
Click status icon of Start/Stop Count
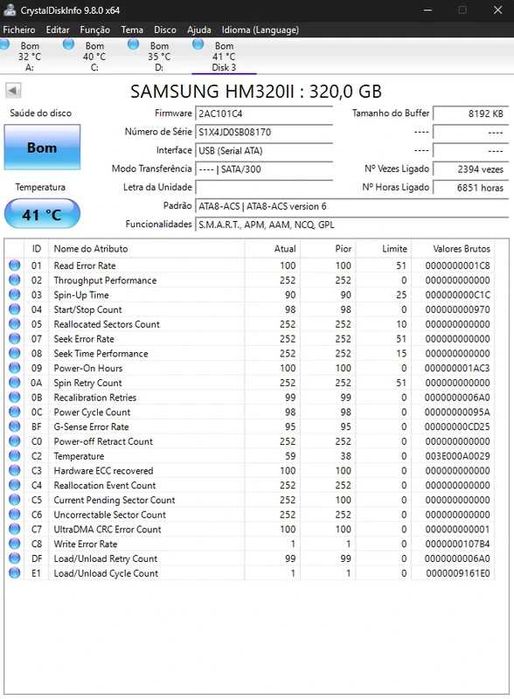coord(14,309)
